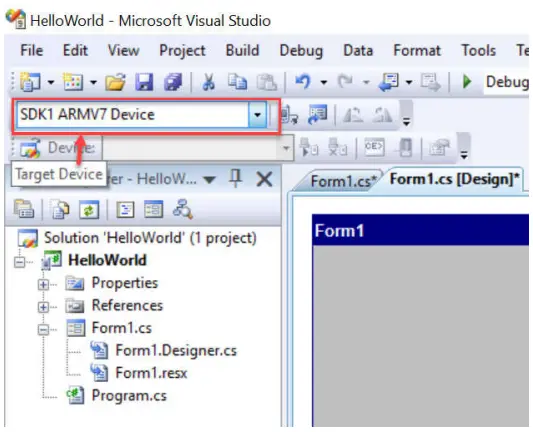
Task: Open the Debug menu
Action: click(x=301, y=50)
